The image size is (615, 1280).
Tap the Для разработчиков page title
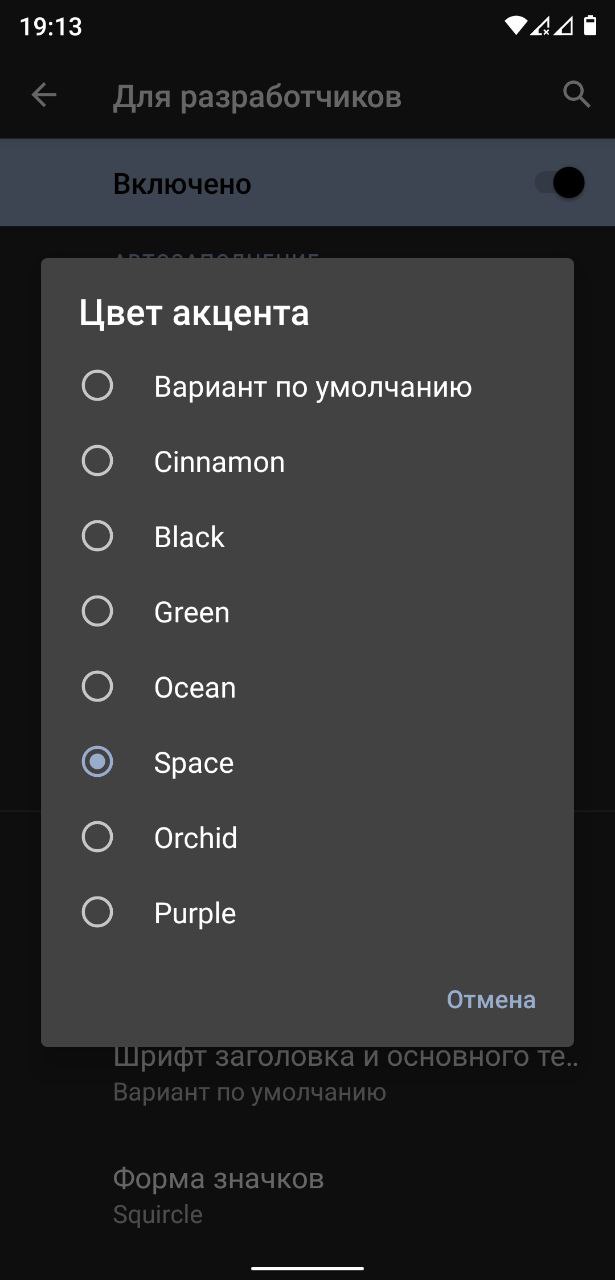(x=257, y=96)
